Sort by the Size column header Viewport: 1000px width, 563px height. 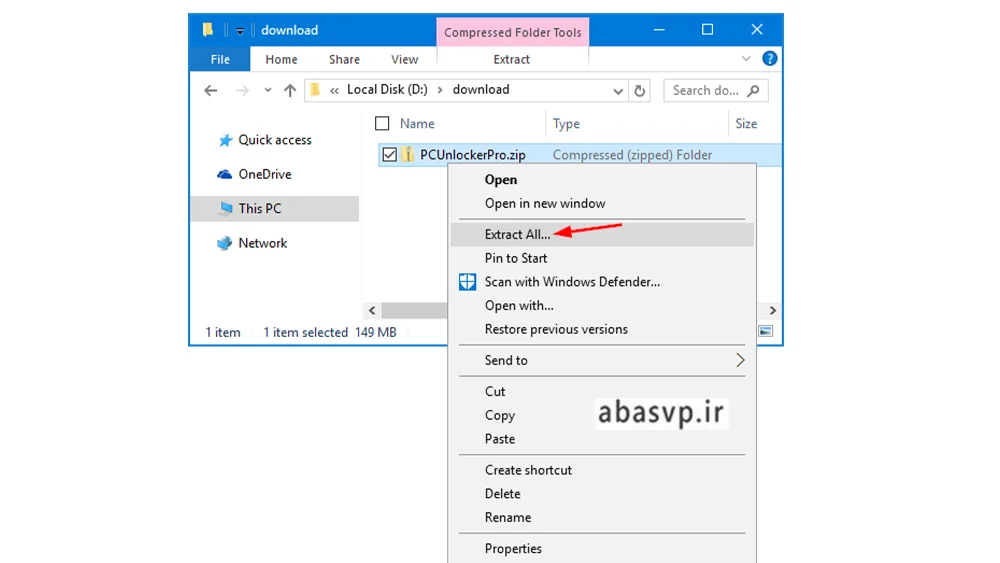pyautogui.click(x=746, y=124)
